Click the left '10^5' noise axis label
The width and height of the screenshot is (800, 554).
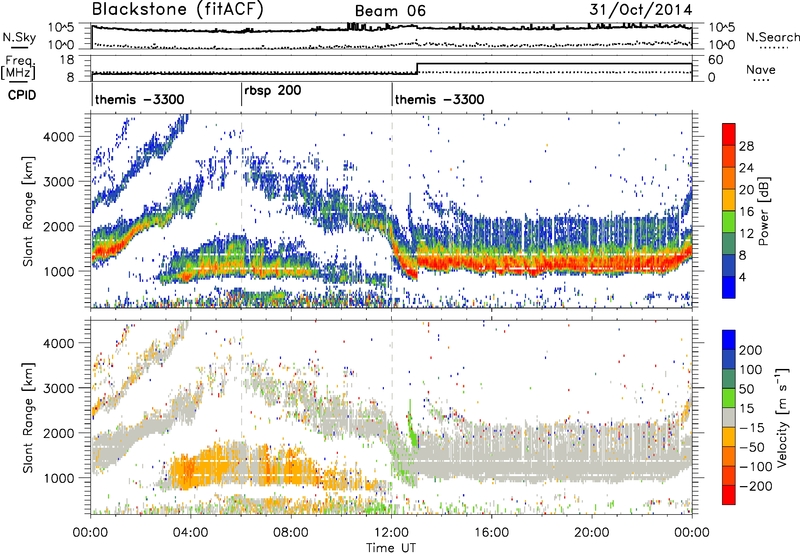coord(61,28)
